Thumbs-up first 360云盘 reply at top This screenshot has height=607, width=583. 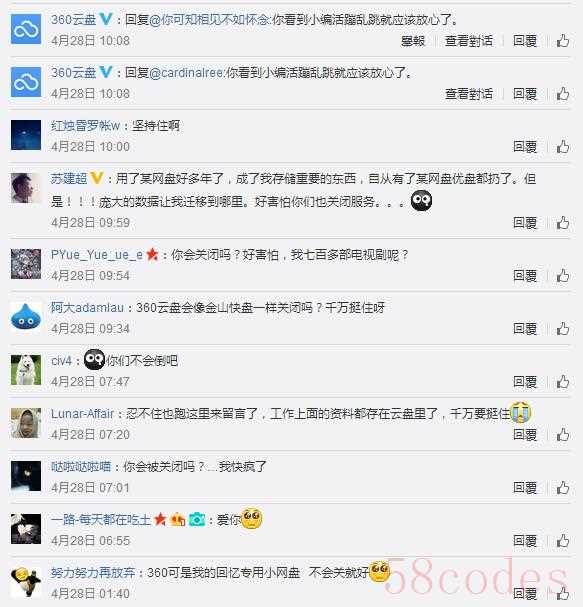[562, 41]
